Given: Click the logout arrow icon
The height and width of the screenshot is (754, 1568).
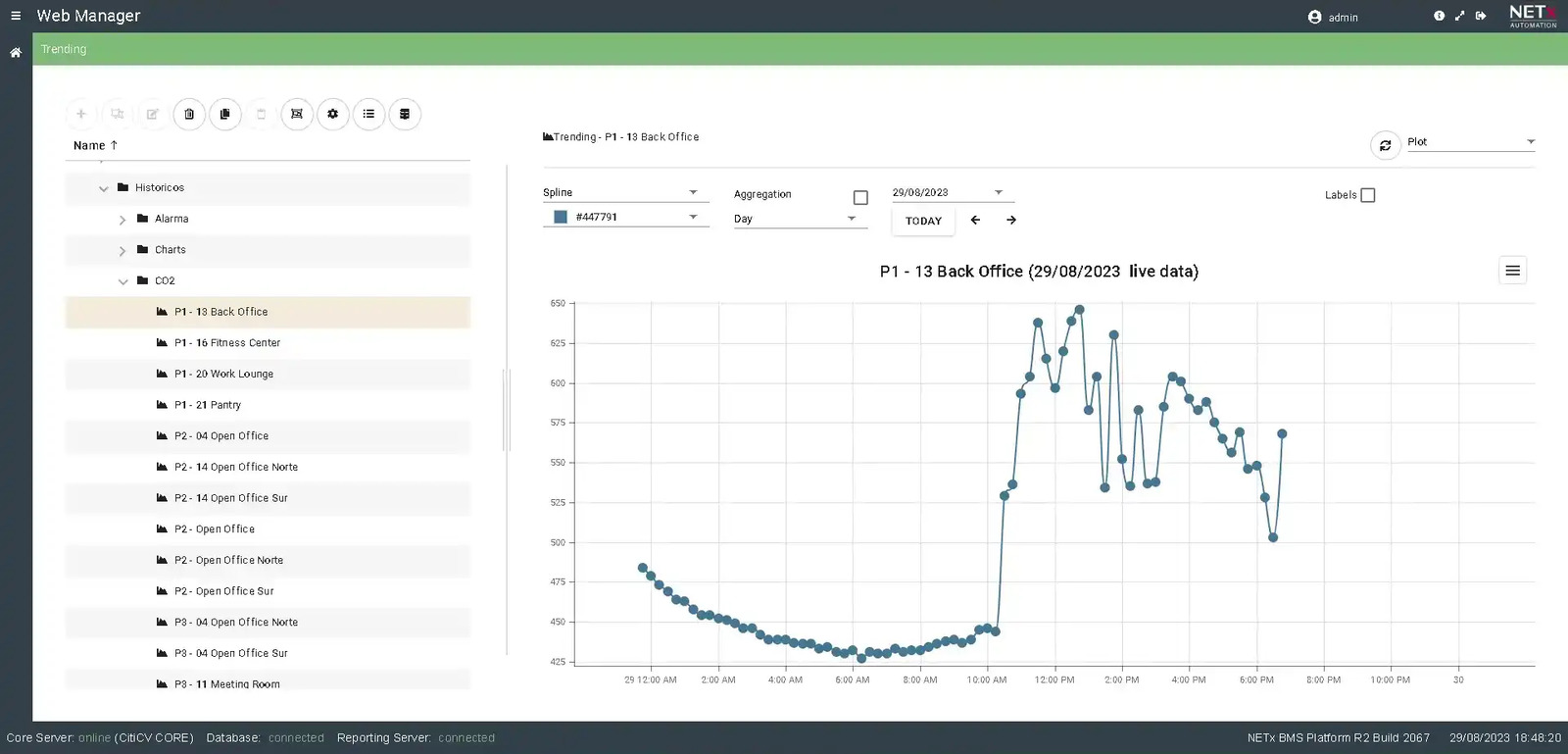Looking at the screenshot, I should click(x=1481, y=16).
